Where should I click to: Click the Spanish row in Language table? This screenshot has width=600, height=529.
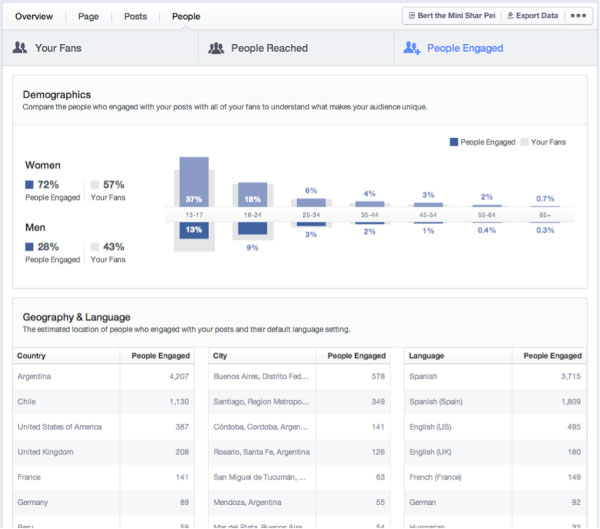pos(496,377)
